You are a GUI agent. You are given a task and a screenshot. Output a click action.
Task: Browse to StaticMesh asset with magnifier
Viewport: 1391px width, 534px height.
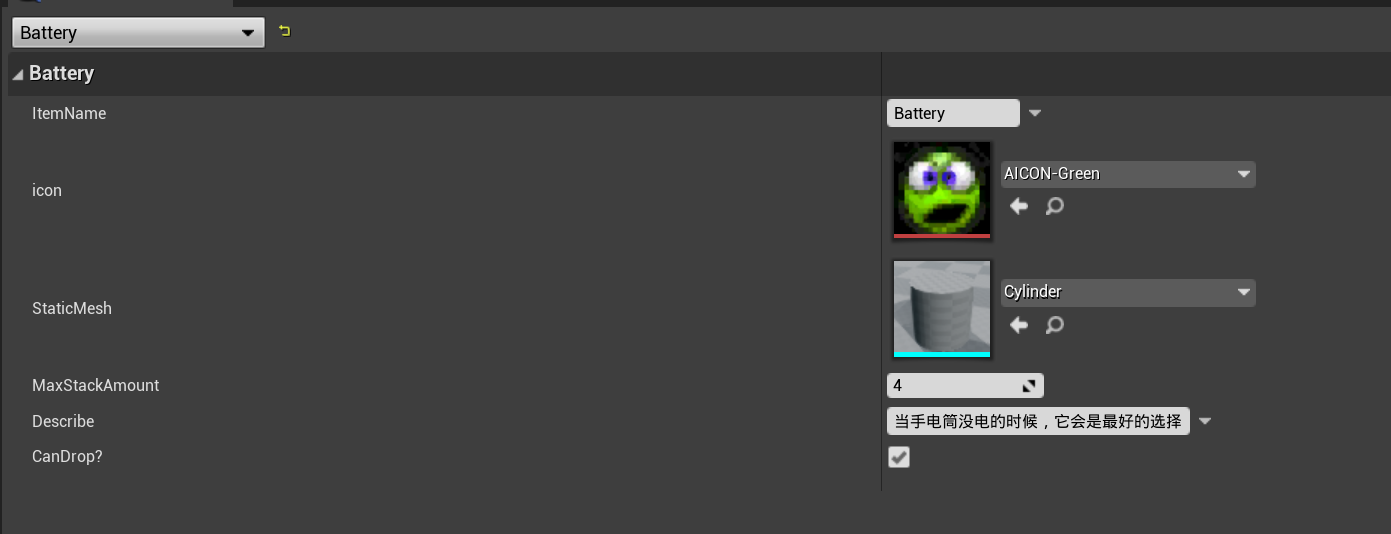pos(1054,325)
